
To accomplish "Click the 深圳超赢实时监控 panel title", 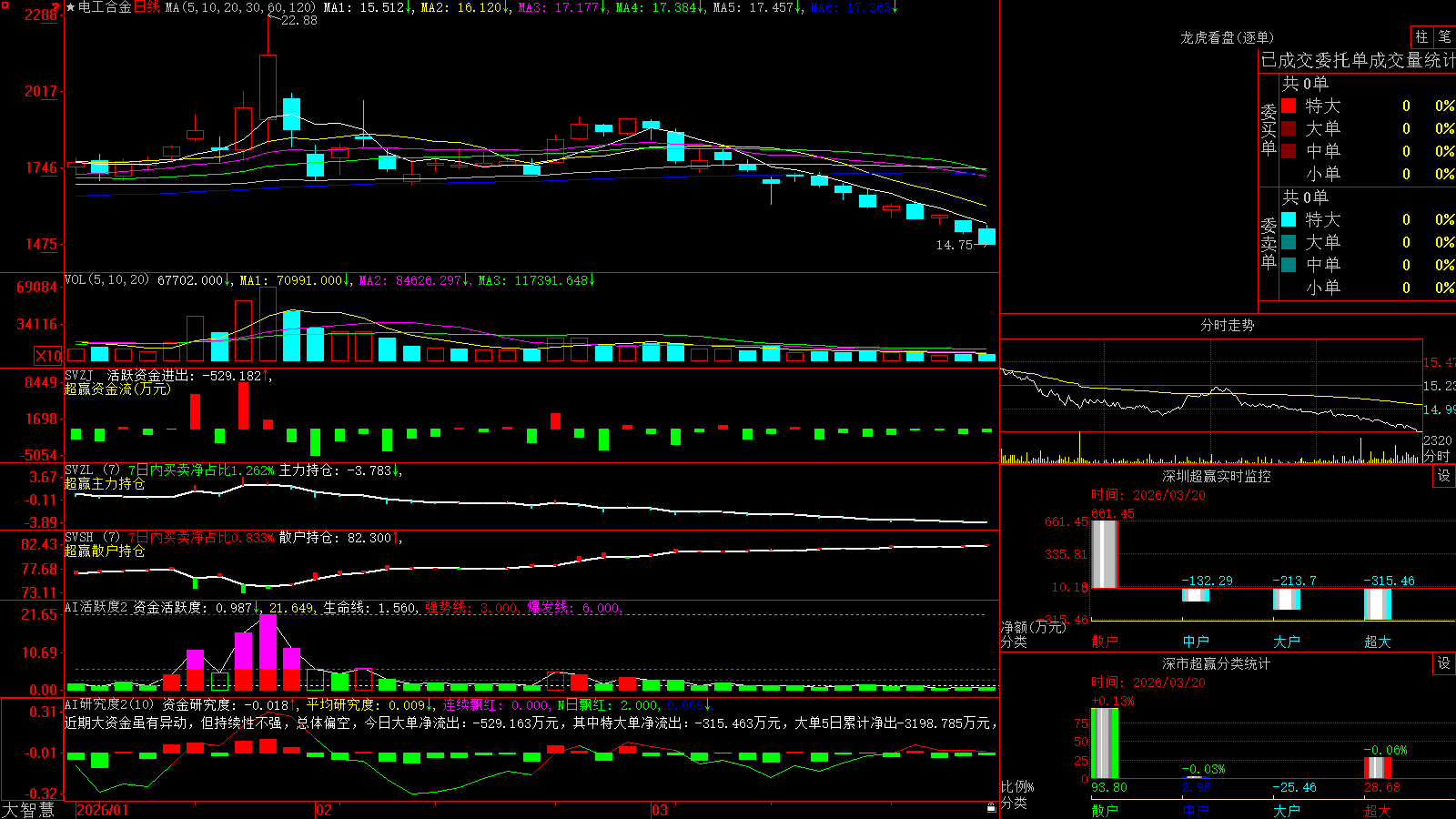I will click(1217, 476).
